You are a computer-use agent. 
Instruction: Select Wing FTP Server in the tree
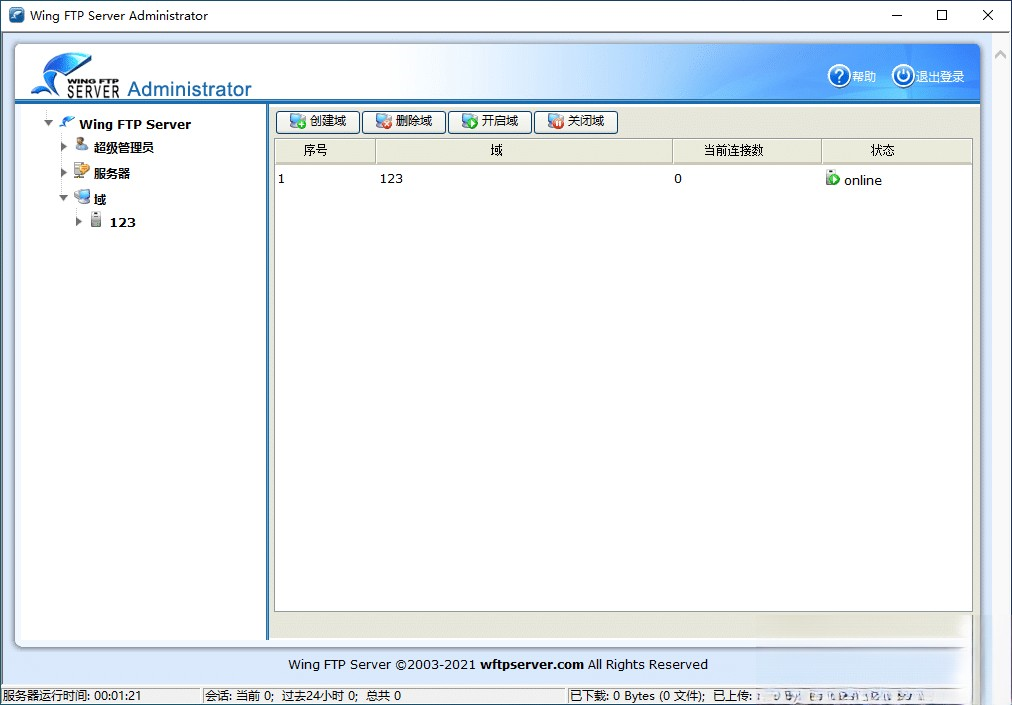pyautogui.click(x=135, y=124)
